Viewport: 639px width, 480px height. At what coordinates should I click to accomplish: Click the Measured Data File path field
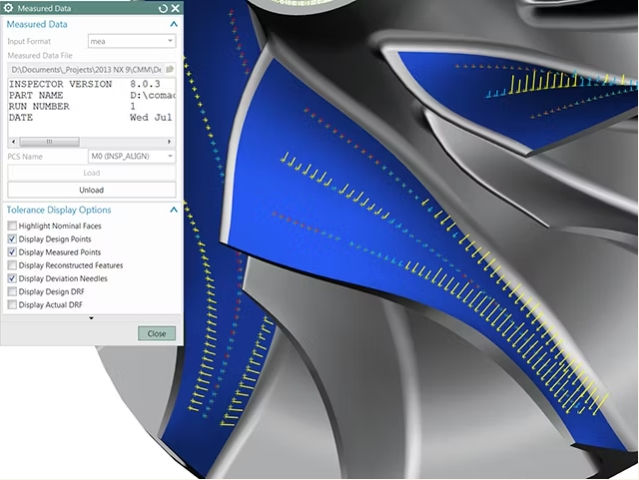85,69
